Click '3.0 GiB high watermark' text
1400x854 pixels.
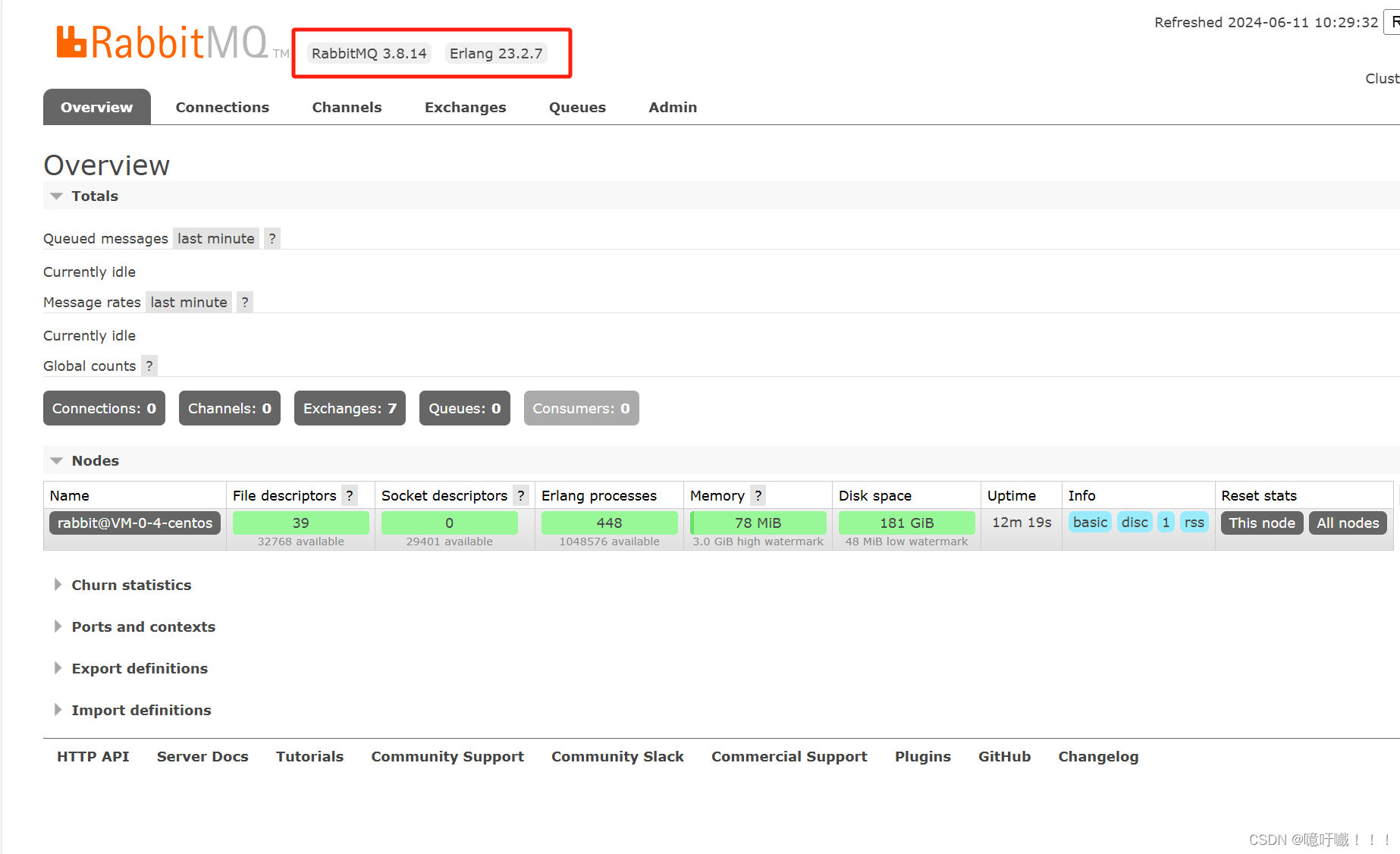[x=758, y=542]
